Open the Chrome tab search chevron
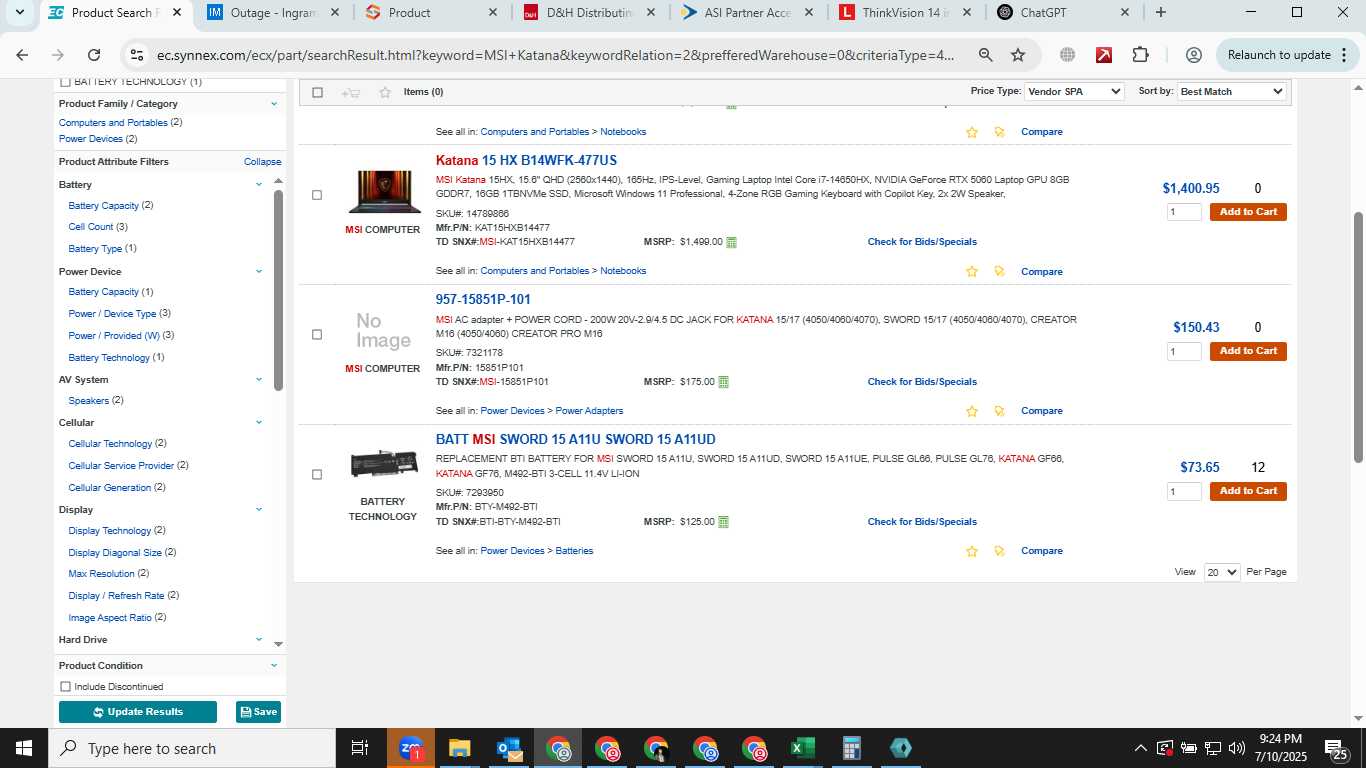The height and width of the screenshot is (768, 1366). click(x=19, y=13)
